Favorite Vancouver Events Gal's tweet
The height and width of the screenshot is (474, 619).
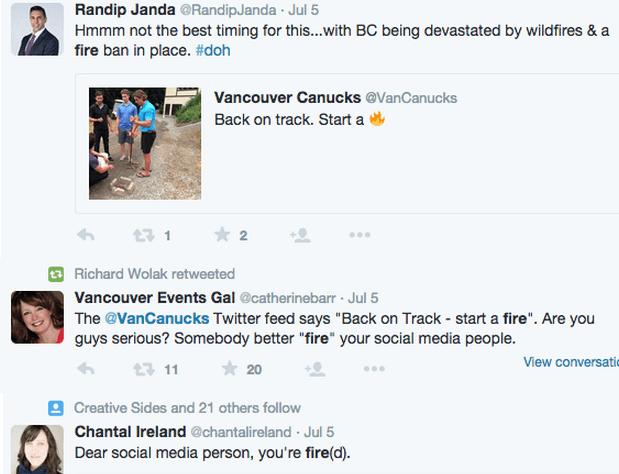(228, 369)
